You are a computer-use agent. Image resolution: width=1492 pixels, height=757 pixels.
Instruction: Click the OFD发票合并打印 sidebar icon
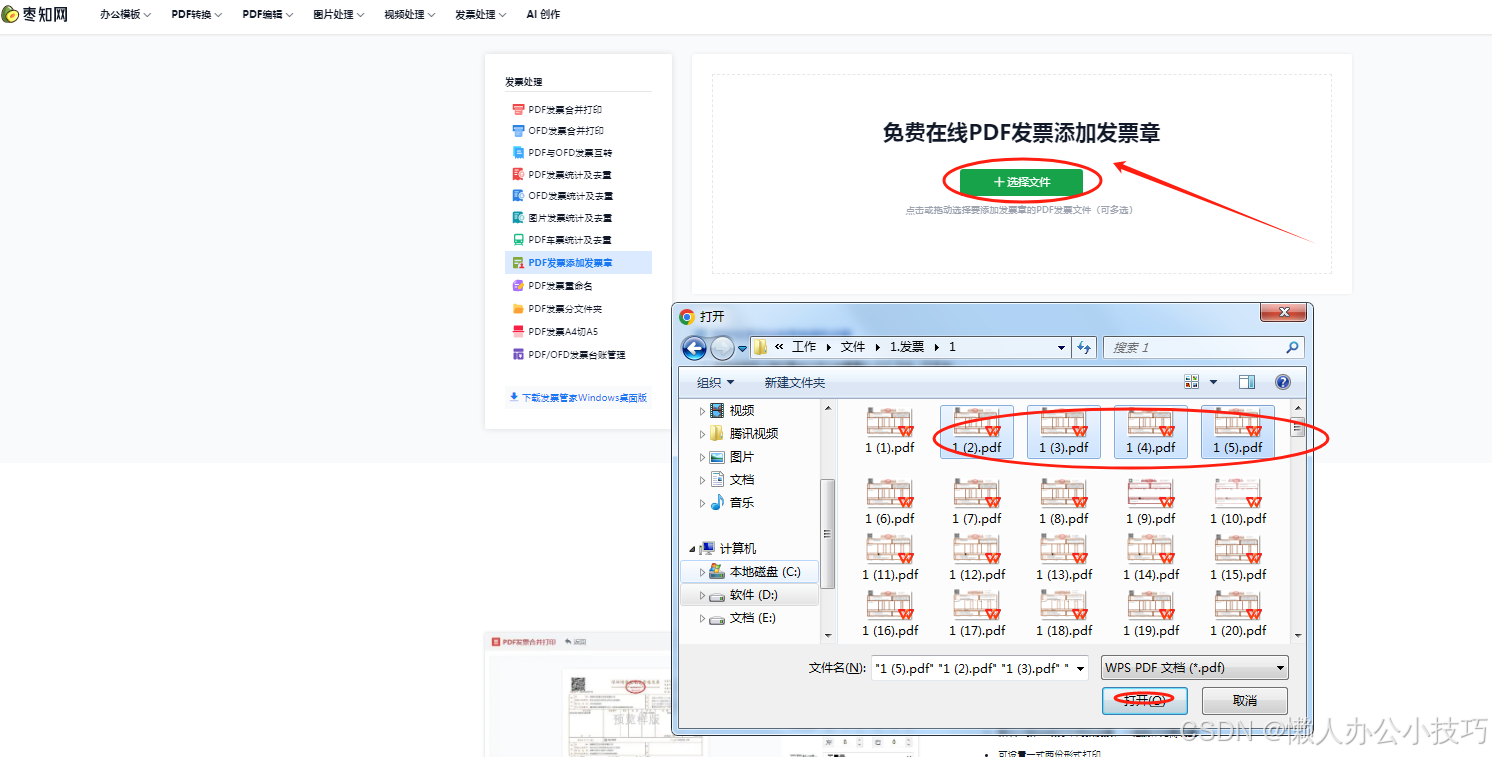(x=518, y=131)
